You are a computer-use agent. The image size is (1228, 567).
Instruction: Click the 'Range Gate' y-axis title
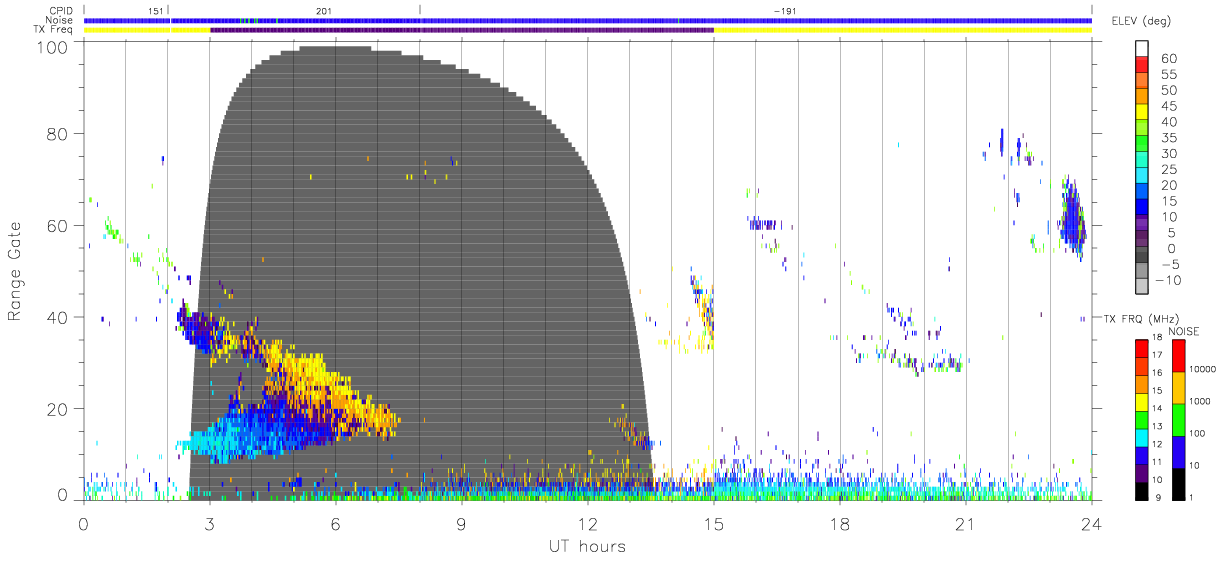pyautogui.click(x=16, y=272)
